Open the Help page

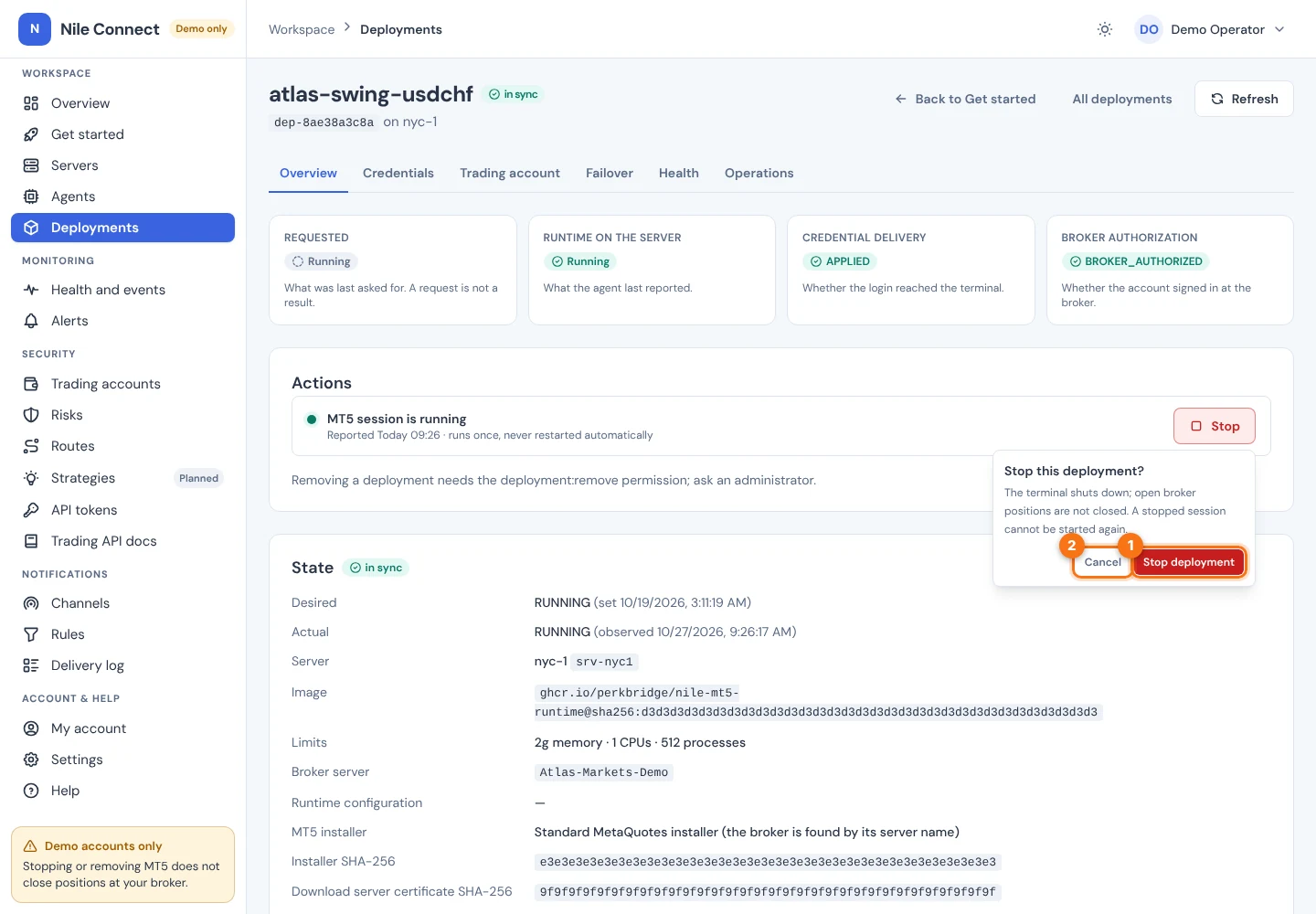click(x=122, y=791)
